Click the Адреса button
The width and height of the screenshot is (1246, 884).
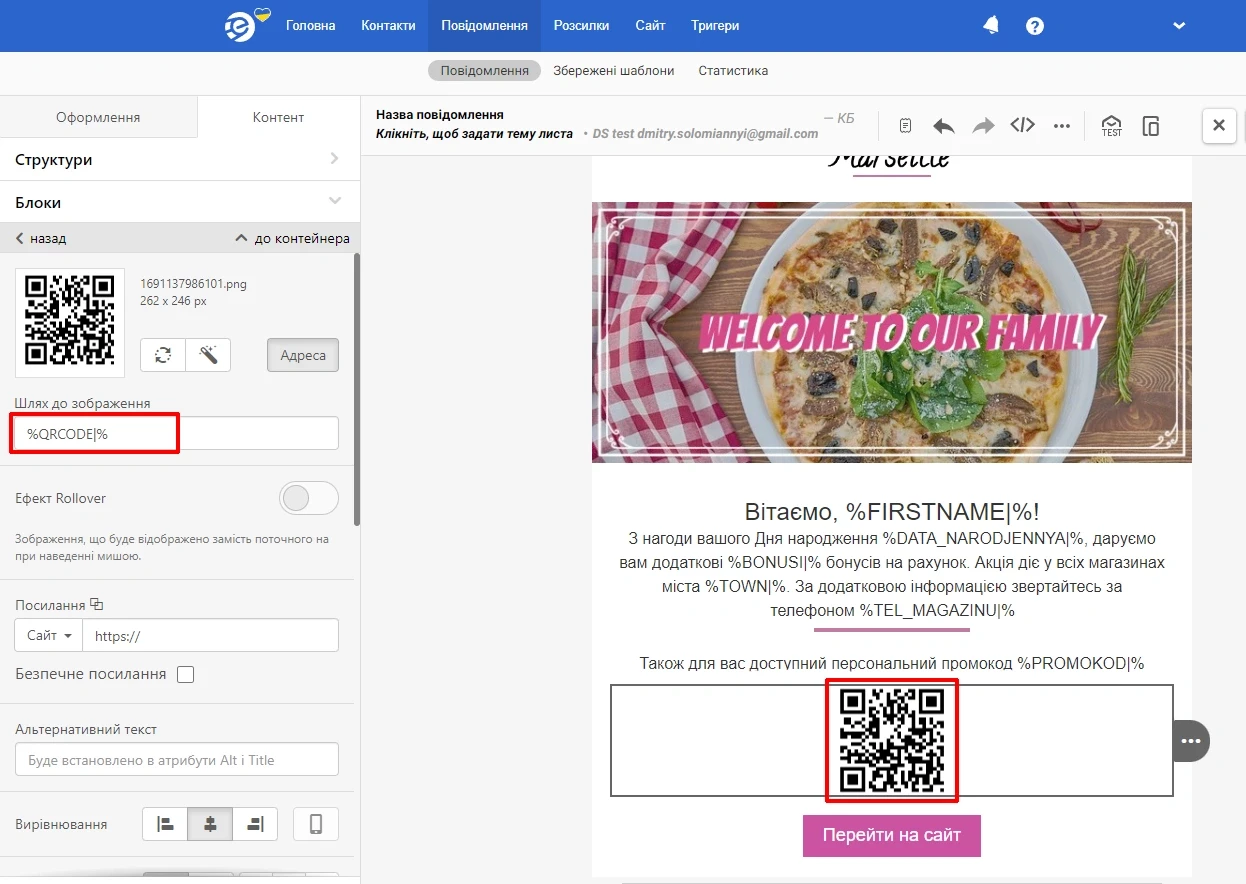[303, 355]
